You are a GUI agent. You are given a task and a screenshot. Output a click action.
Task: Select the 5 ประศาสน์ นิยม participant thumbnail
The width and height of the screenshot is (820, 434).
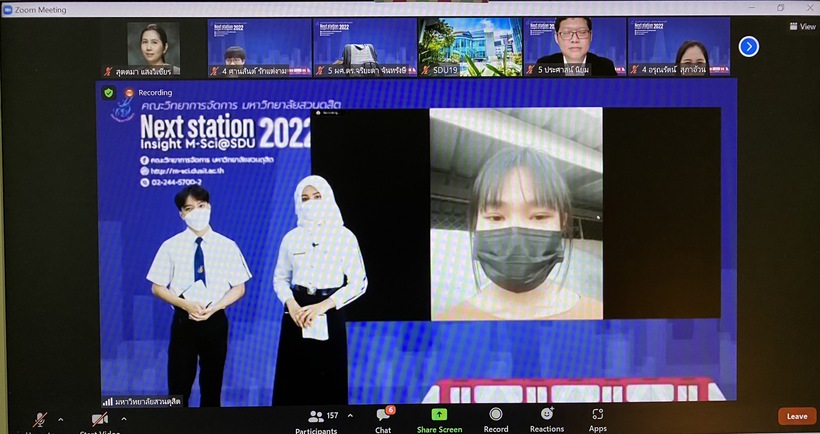click(x=575, y=47)
